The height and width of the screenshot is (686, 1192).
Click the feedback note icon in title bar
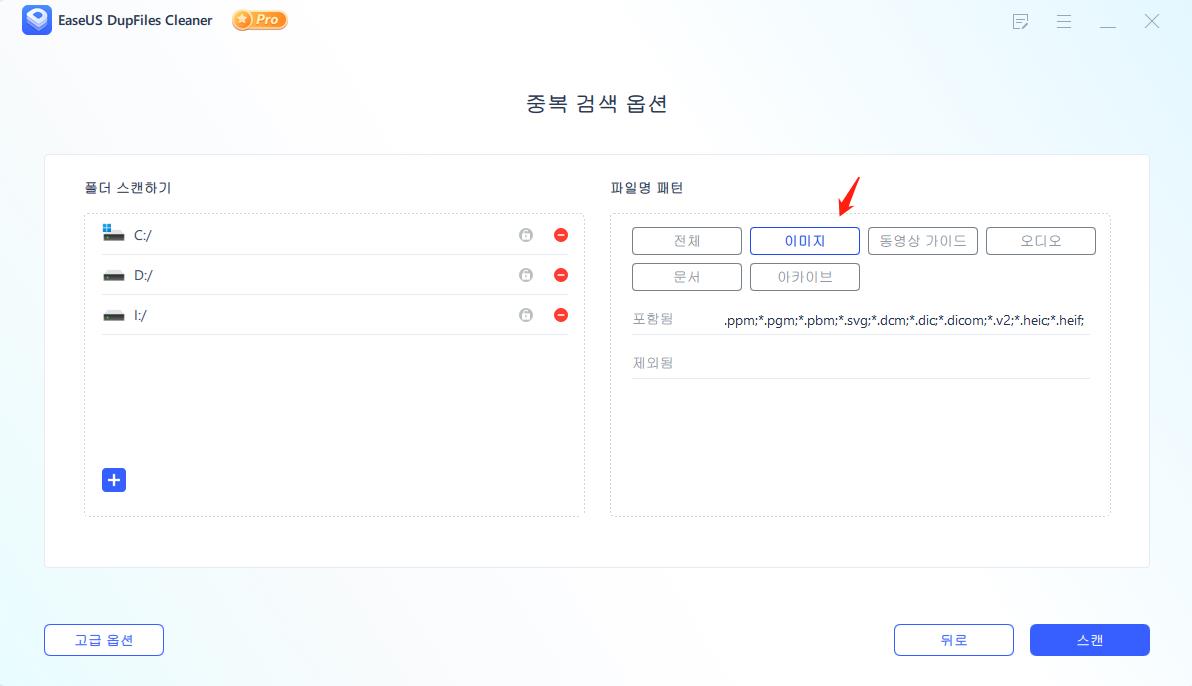(x=1020, y=21)
